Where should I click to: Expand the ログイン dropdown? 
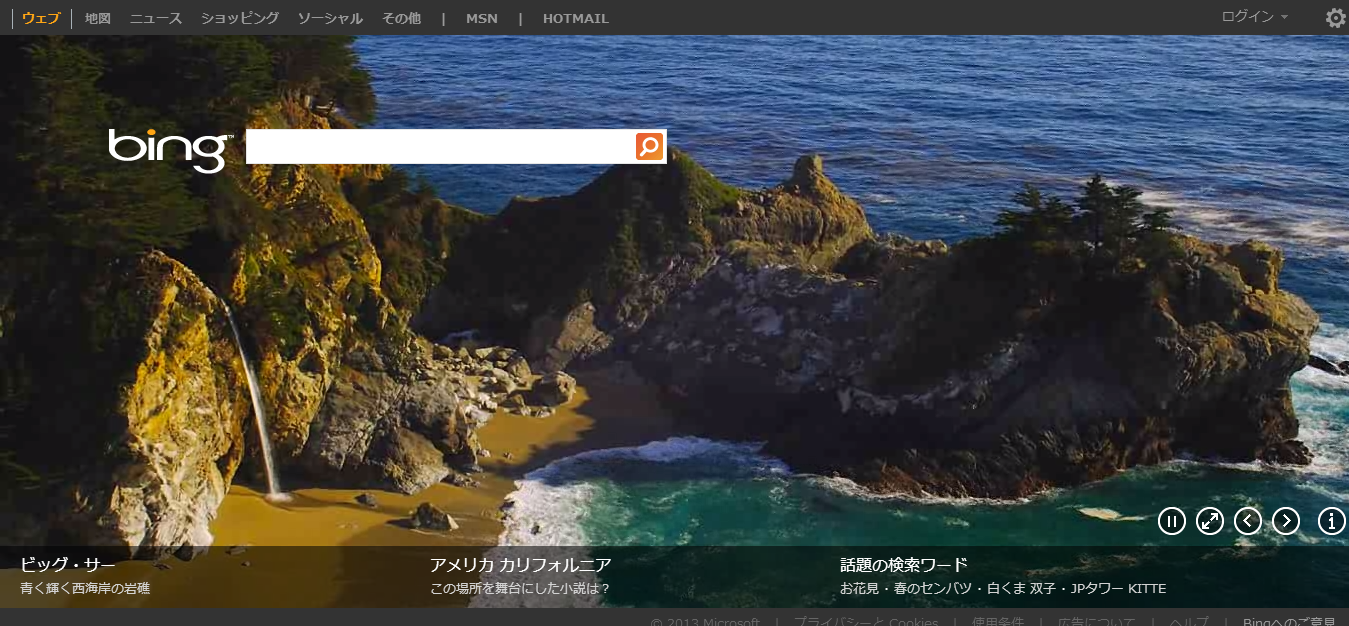pyautogui.click(x=1254, y=17)
